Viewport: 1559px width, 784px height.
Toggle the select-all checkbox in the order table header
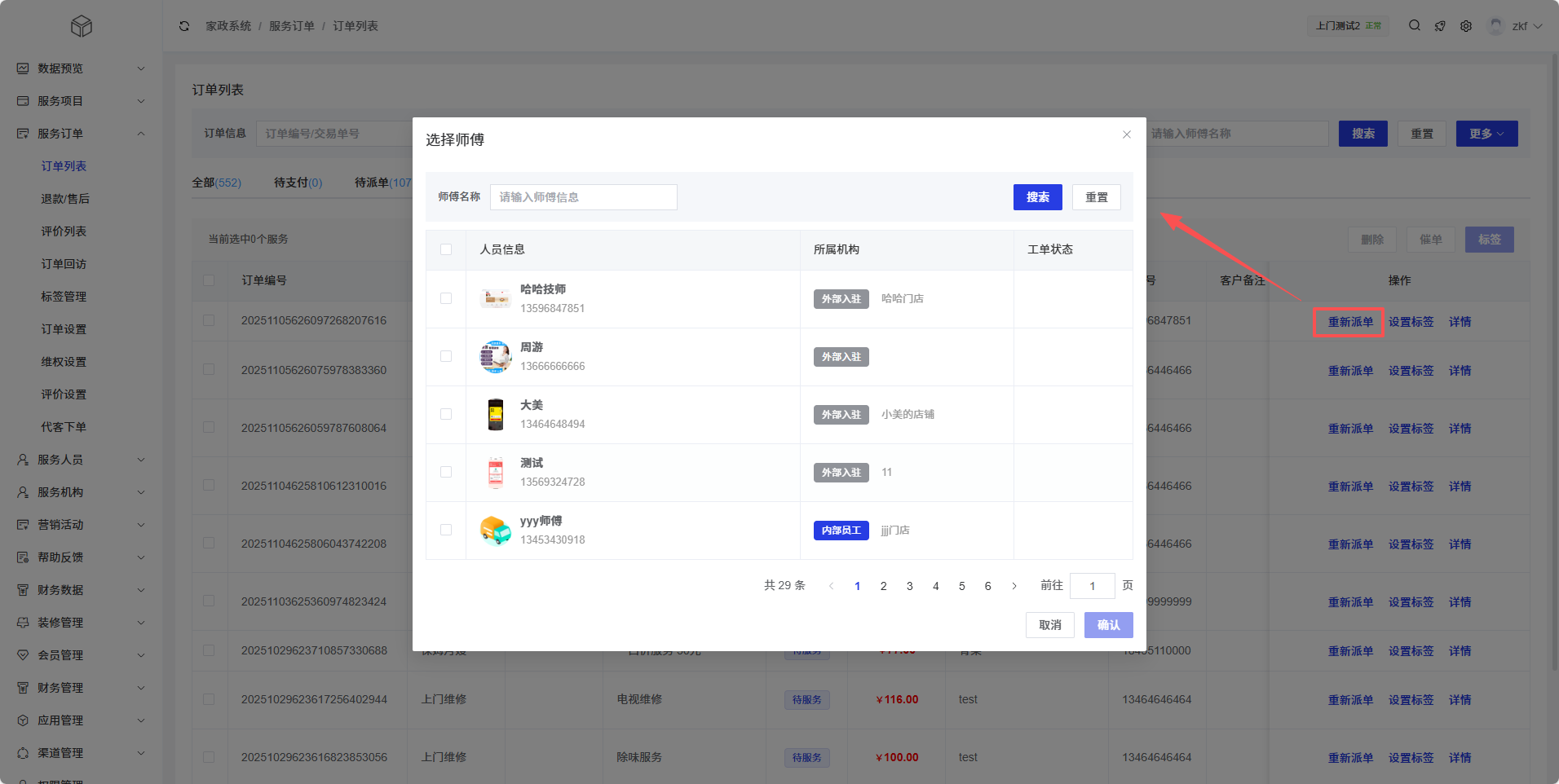[x=209, y=280]
